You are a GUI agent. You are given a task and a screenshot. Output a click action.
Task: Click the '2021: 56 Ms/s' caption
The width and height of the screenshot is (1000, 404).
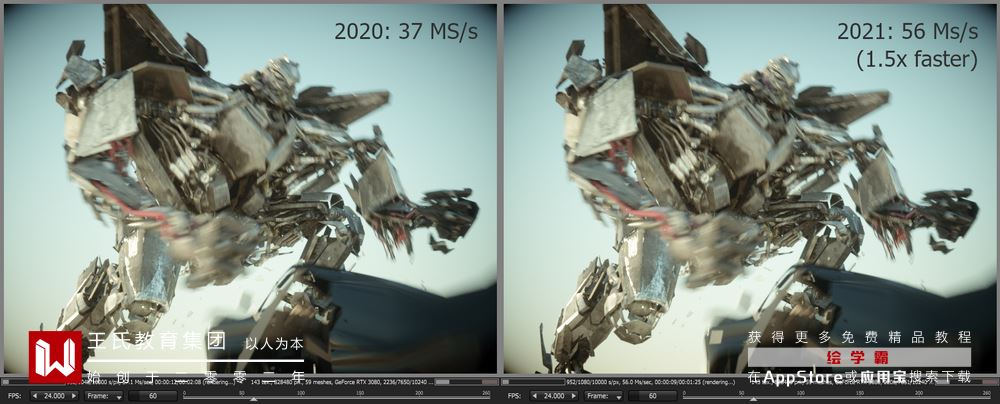coord(908,31)
